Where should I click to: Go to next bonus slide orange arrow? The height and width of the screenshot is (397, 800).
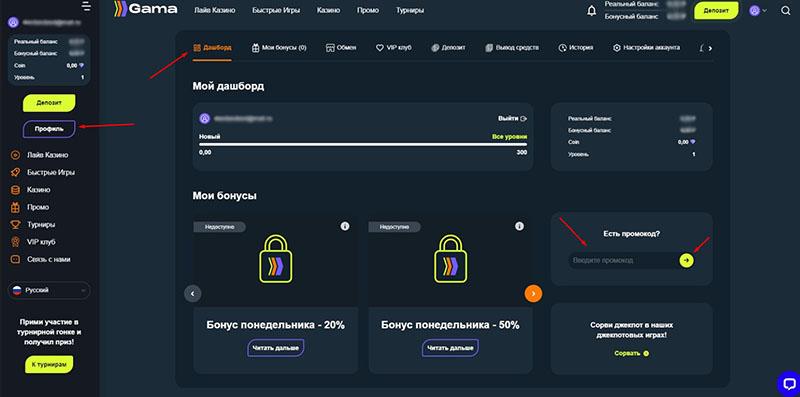(x=533, y=293)
